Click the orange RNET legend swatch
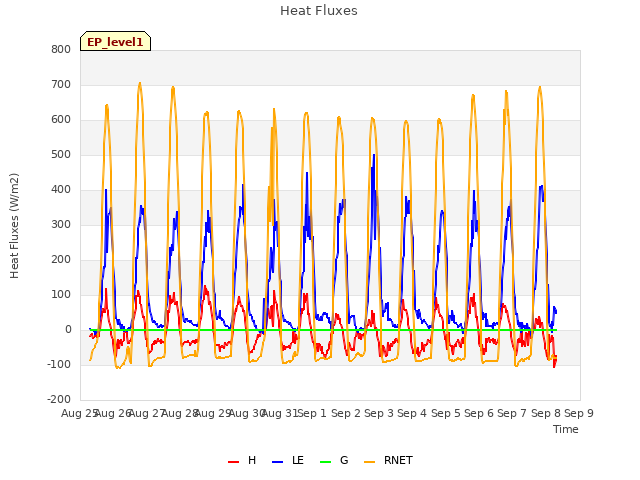Screen dimensions: 640x480 coord(369,462)
